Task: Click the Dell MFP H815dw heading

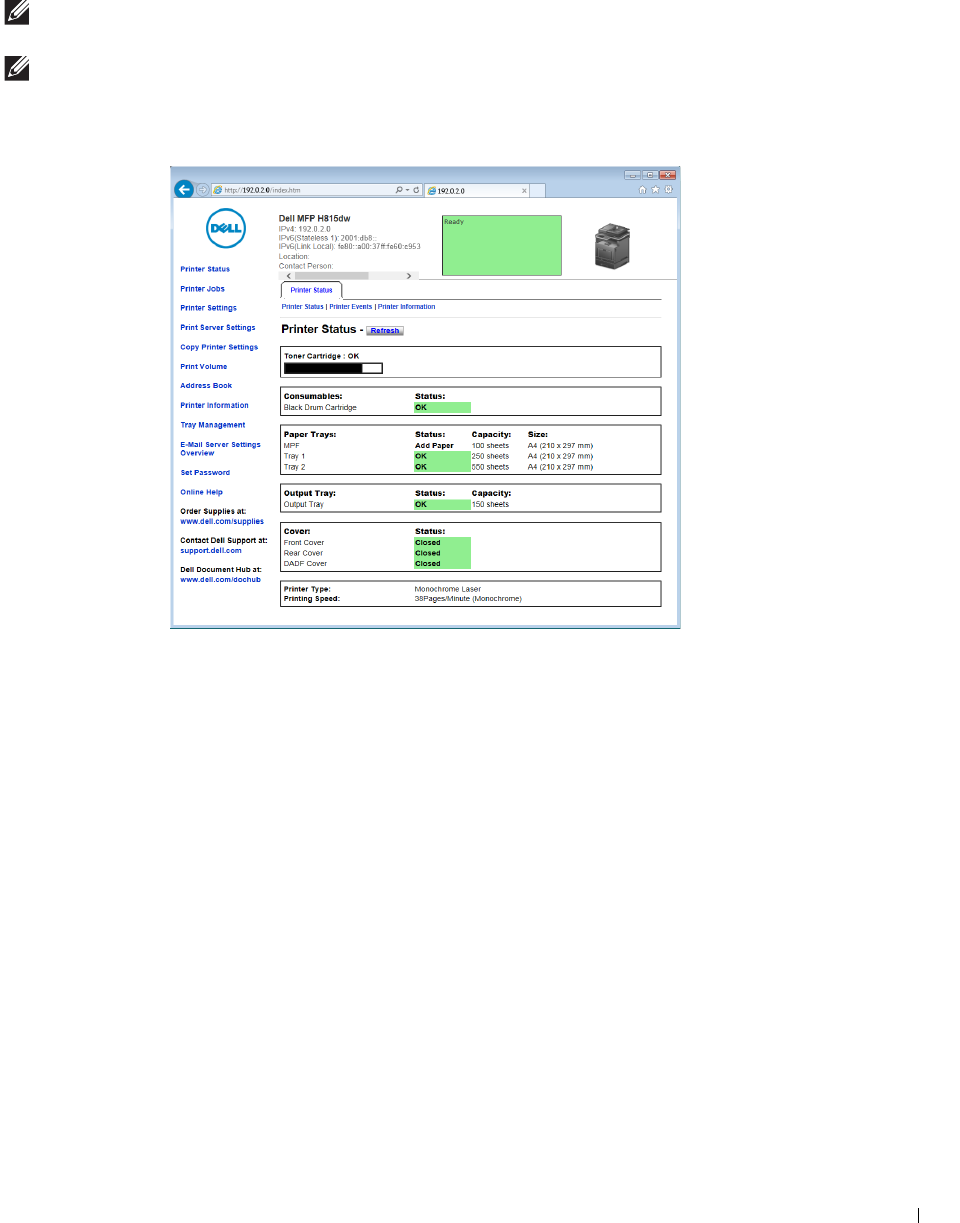Action: [x=315, y=218]
